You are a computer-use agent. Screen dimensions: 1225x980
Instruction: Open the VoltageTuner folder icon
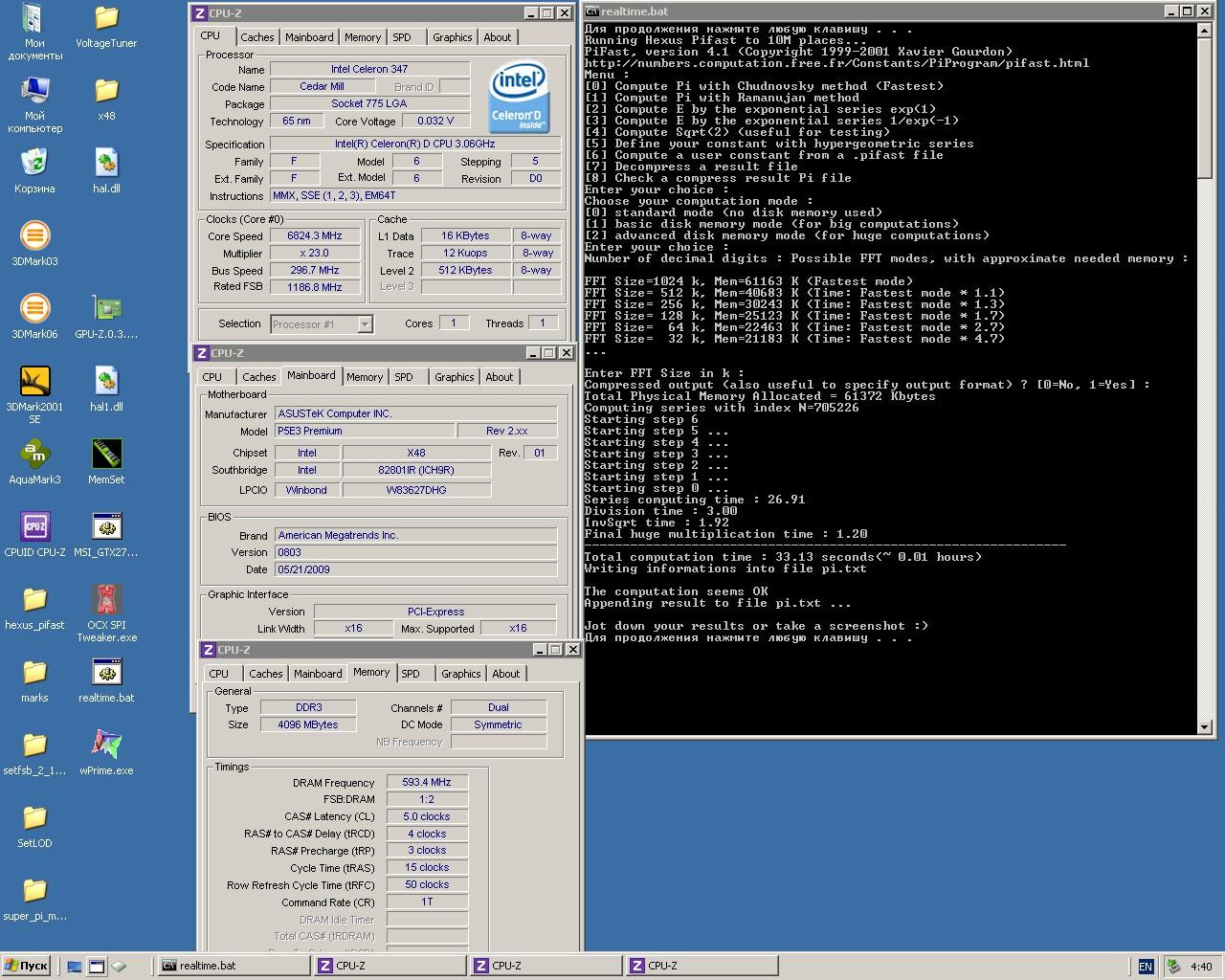(x=106, y=27)
